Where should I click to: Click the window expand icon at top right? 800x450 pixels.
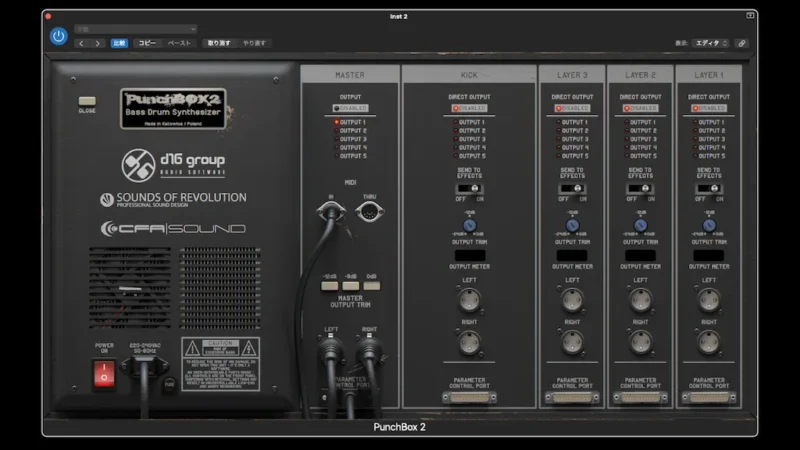pyautogui.click(x=750, y=16)
